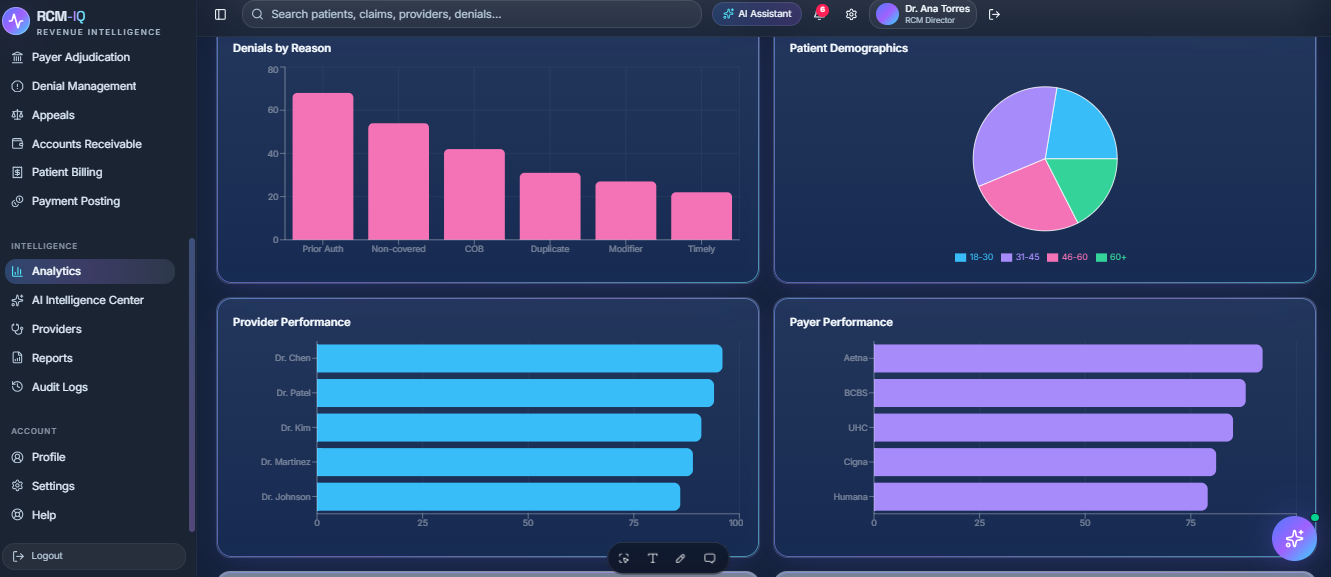Click the UHC payer performance bar
1331x577 pixels.
coord(1053,428)
